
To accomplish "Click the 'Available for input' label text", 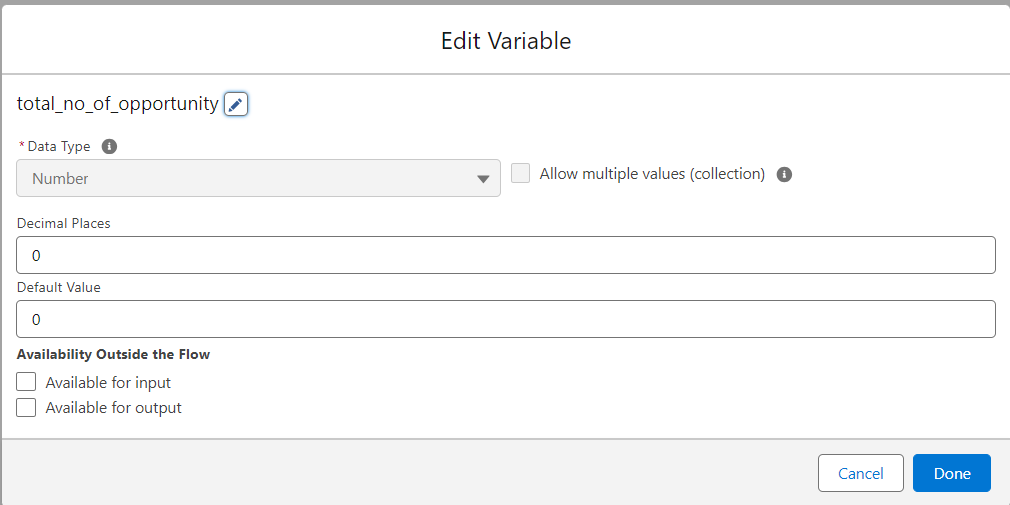I will pyautogui.click(x=108, y=382).
